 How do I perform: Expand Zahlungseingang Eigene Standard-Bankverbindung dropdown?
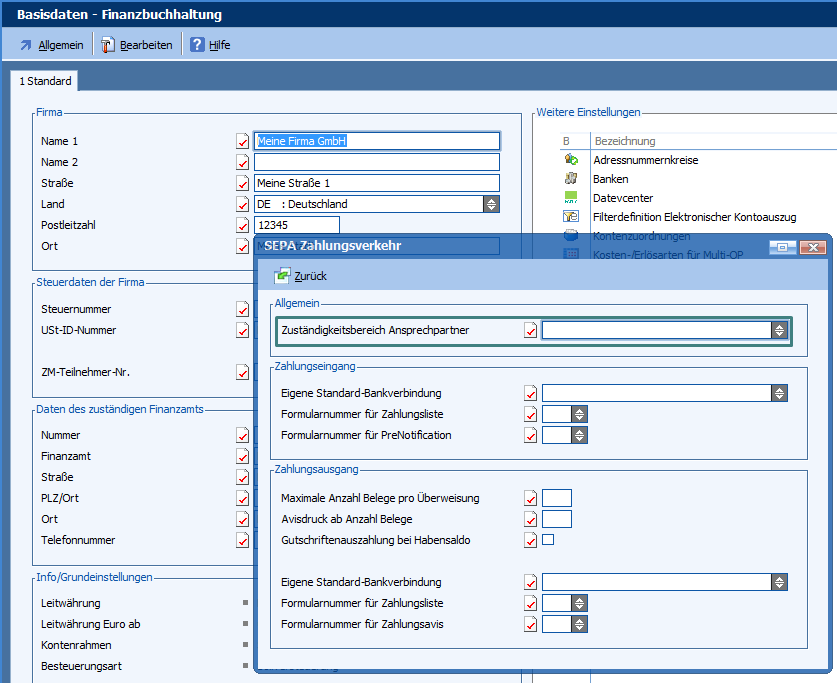[779, 393]
